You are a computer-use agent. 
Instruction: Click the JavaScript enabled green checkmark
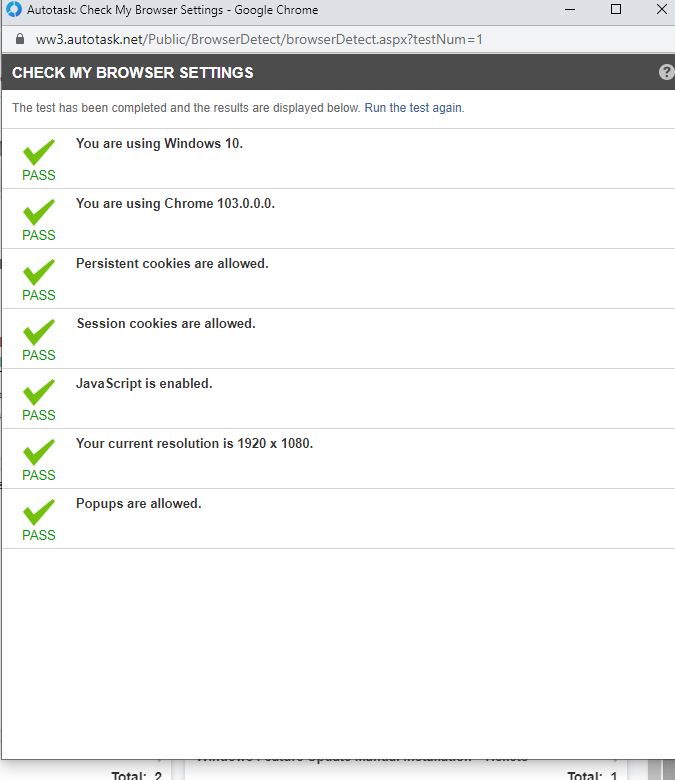[x=39, y=392]
